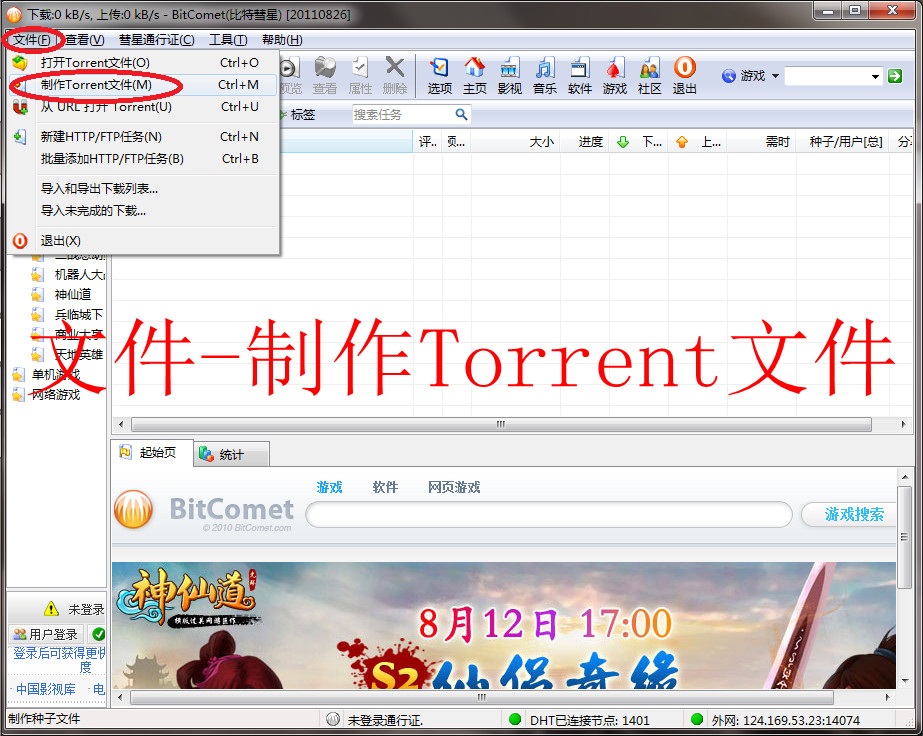Click the DHT green status light
This screenshot has height=736, width=923.
[x=515, y=719]
